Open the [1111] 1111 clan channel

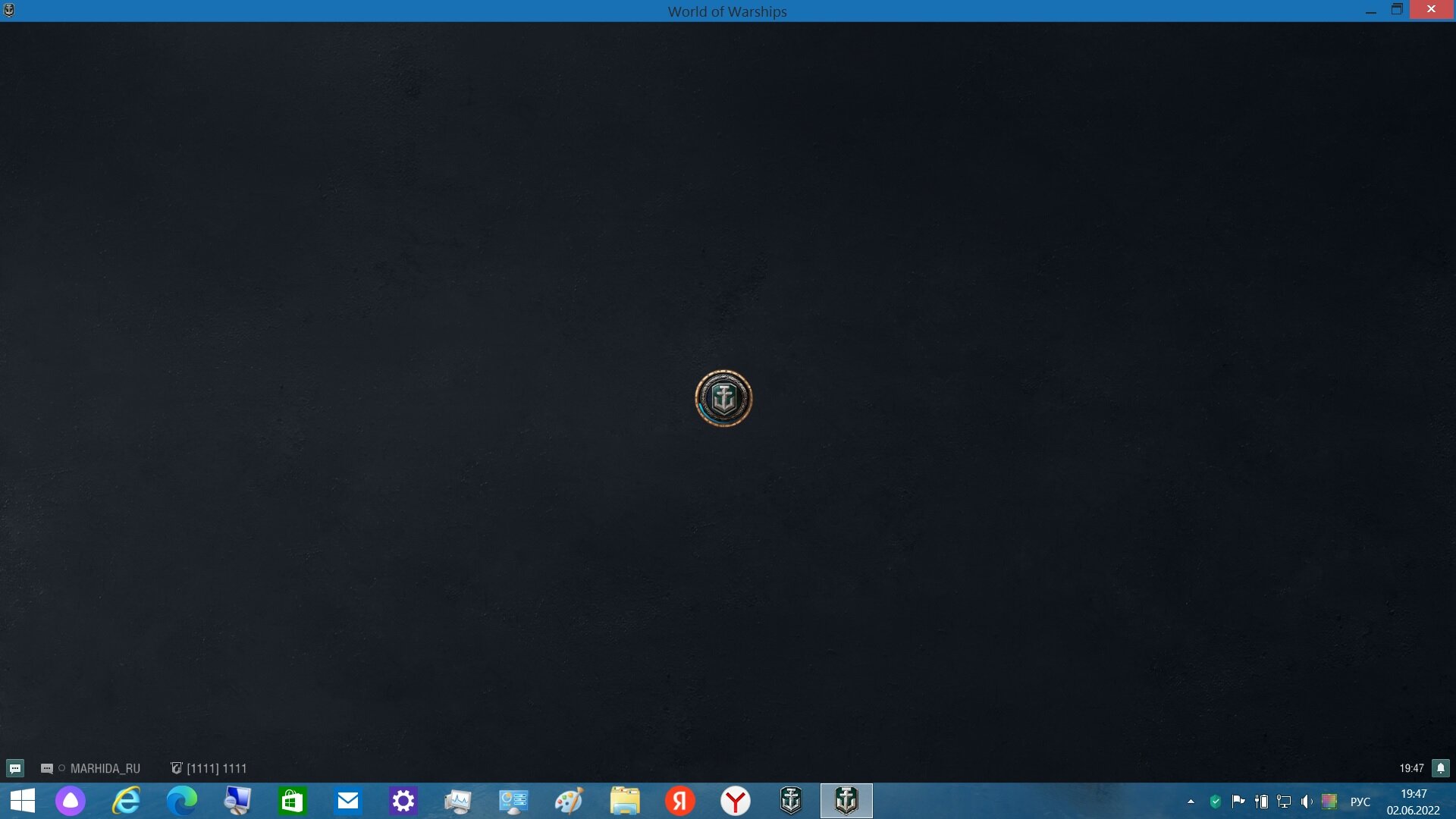pyautogui.click(x=209, y=768)
